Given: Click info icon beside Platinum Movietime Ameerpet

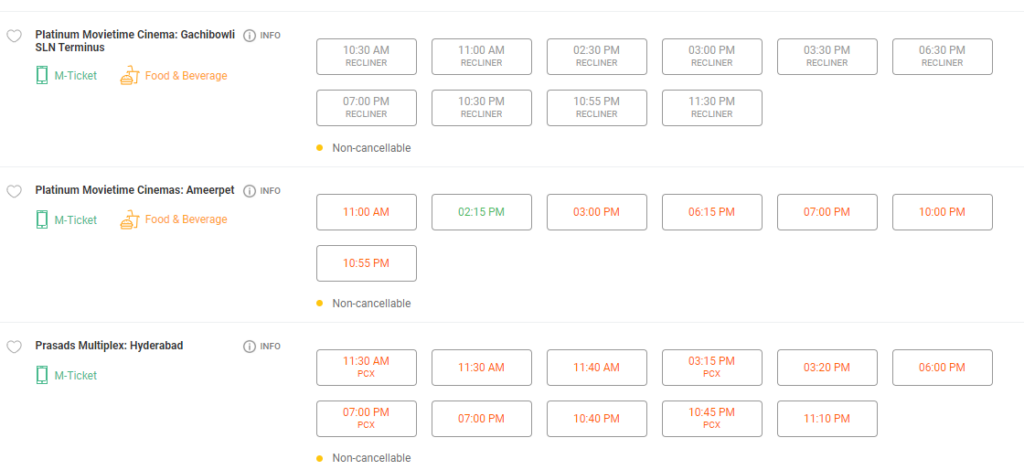Looking at the screenshot, I should 250,191.
